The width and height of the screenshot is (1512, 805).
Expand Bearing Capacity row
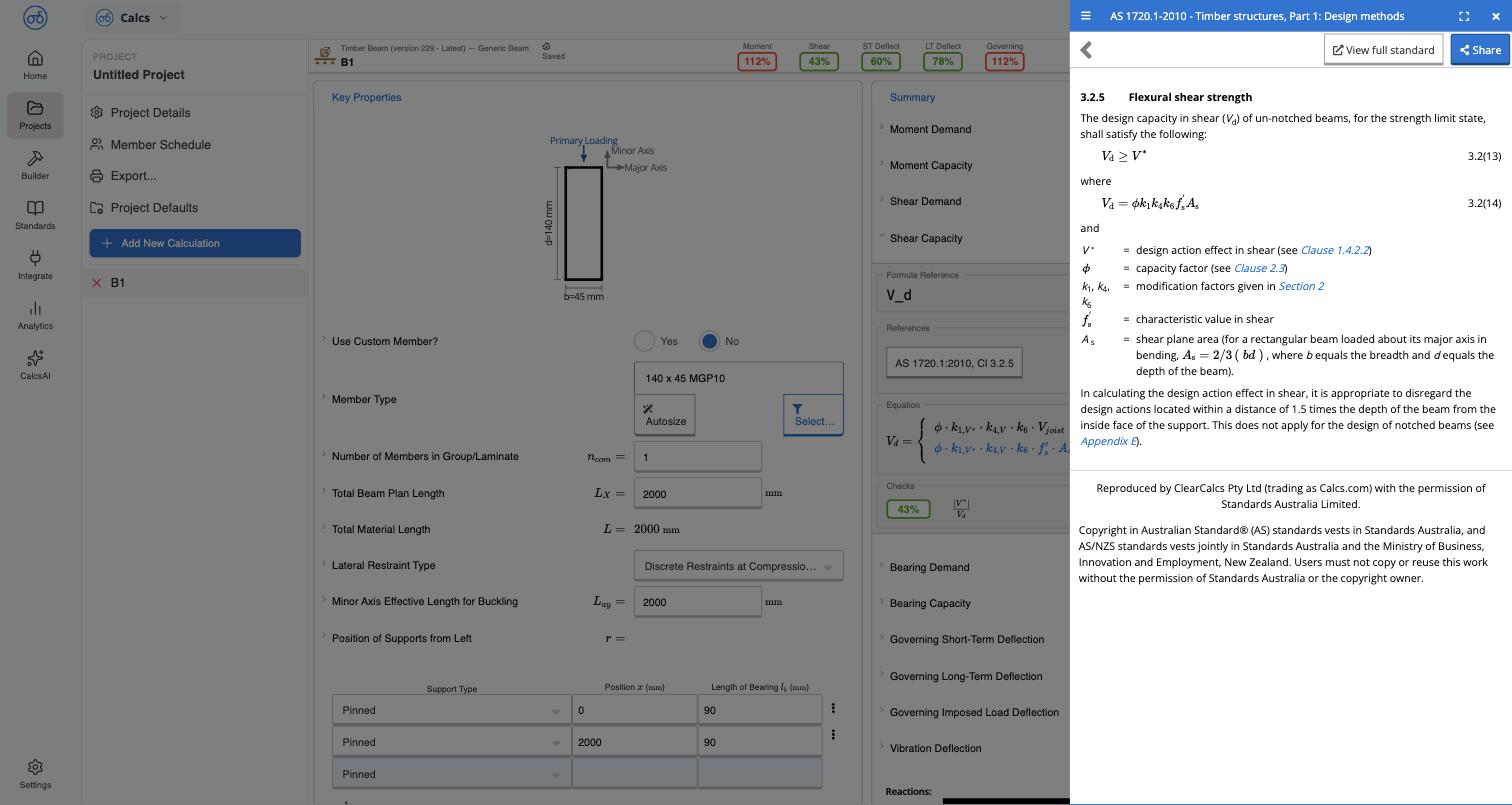click(x=930, y=603)
